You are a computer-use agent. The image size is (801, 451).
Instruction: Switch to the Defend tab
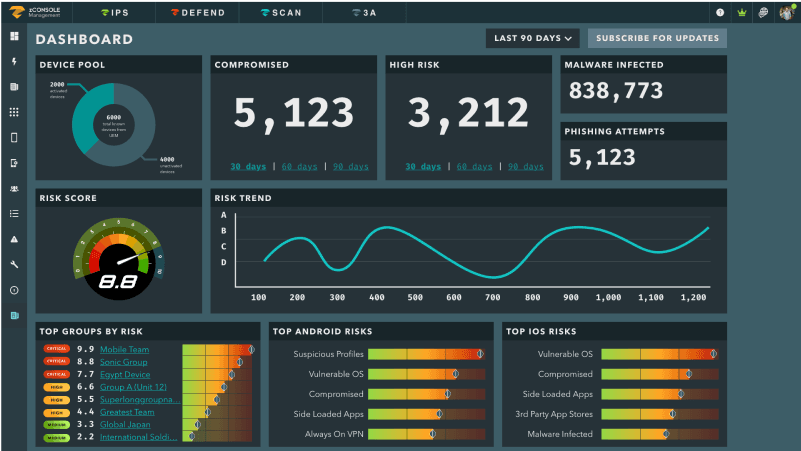[x=196, y=13]
